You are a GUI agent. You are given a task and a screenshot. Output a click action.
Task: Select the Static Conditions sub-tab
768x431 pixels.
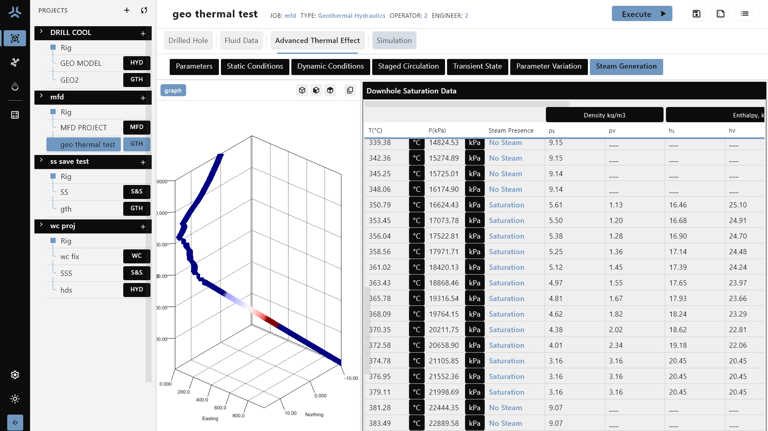tap(255, 67)
